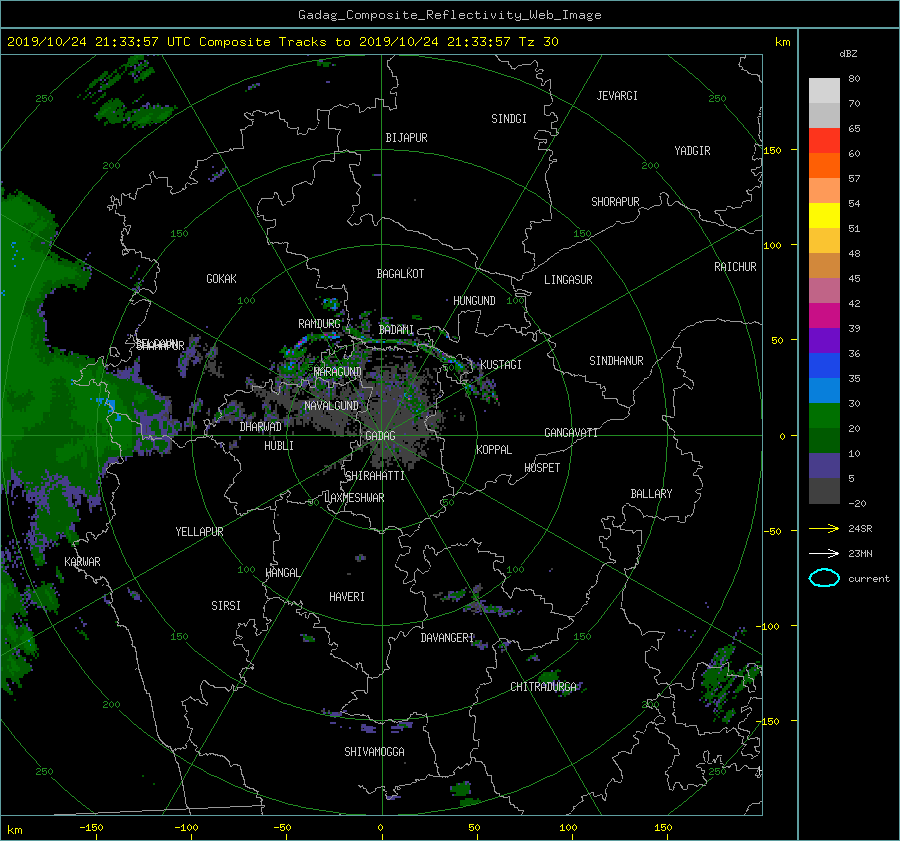Click the SINDGI city label
The width and height of the screenshot is (900, 841).
(x=509, y=119)
